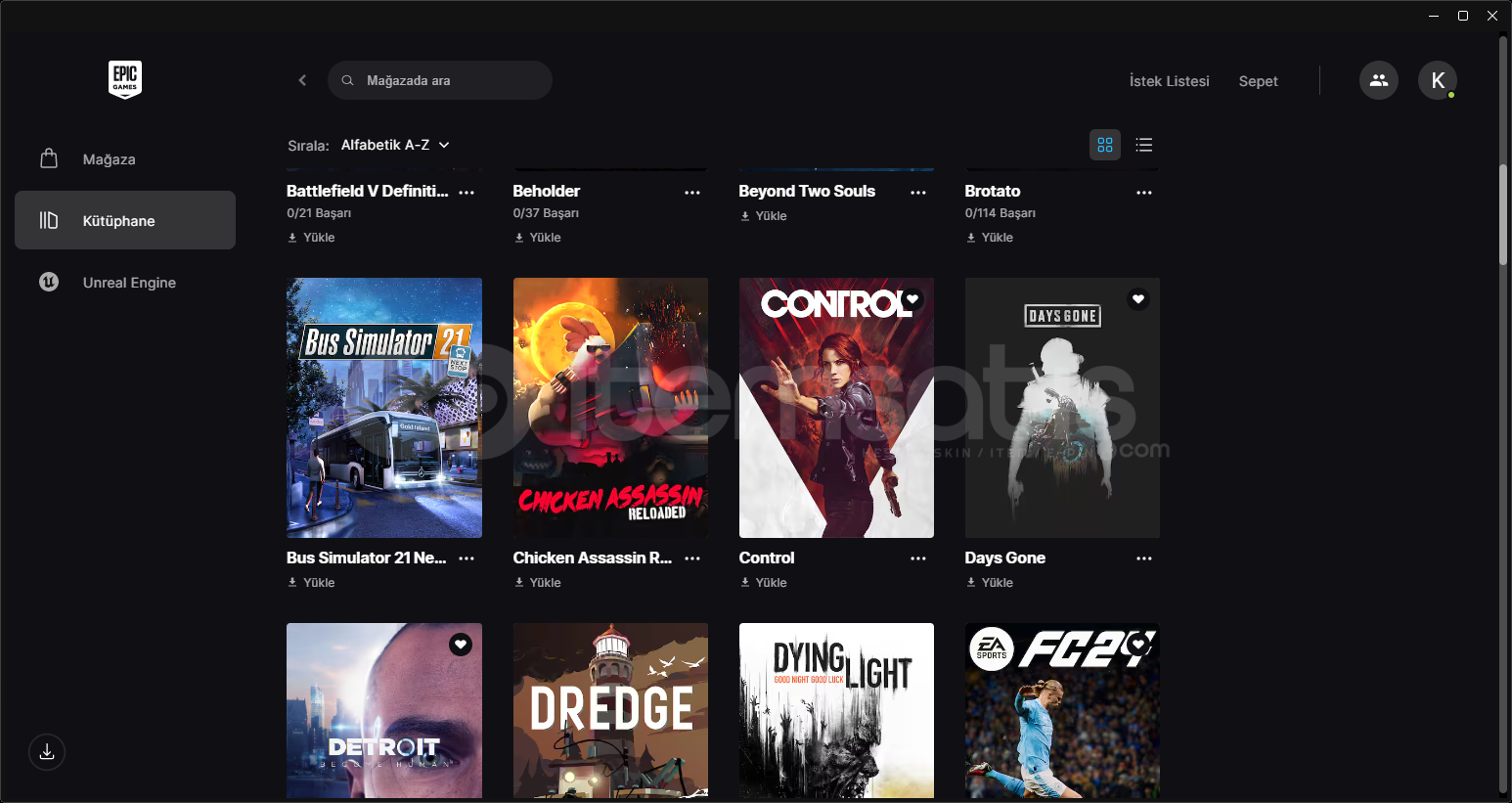Switch to list view
Viewport: 1512px width, 803px height.
pyautogui.click(x=1144, y=145)
